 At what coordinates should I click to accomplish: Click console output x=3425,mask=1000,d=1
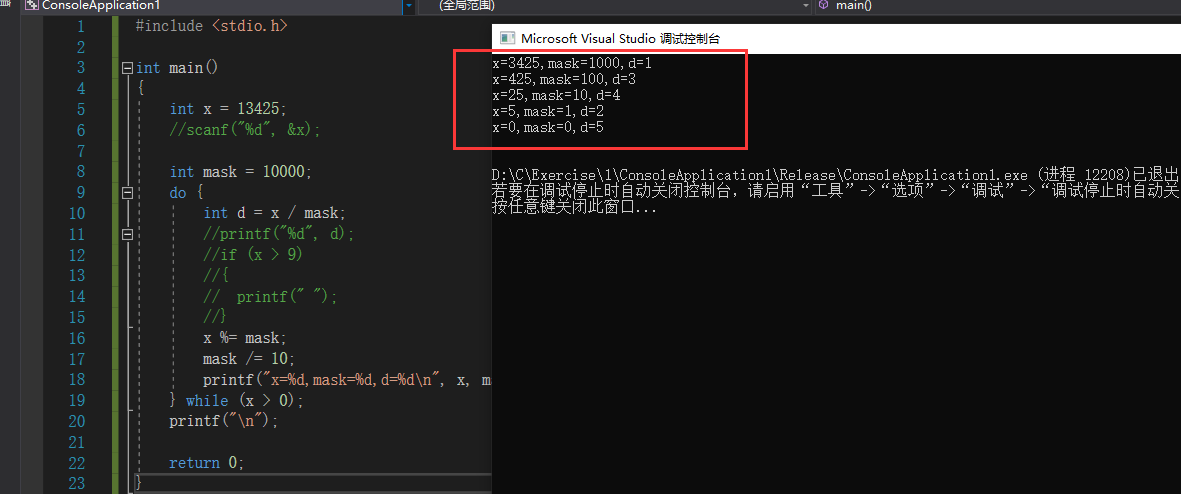tap(572, 63)
